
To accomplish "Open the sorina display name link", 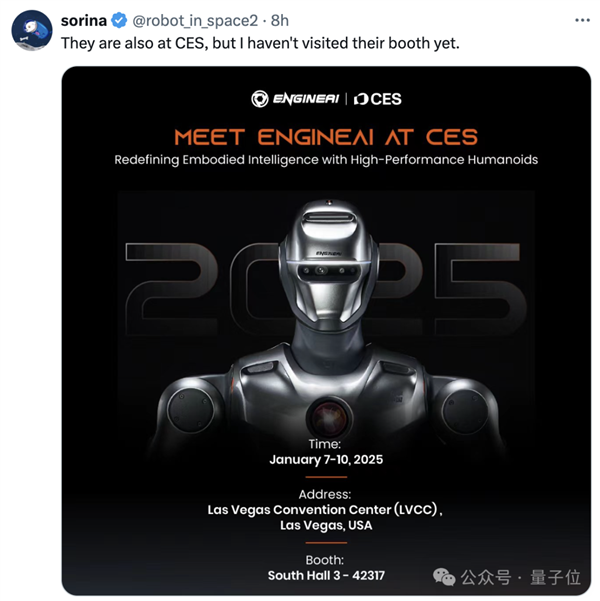I will pos(86,20).
